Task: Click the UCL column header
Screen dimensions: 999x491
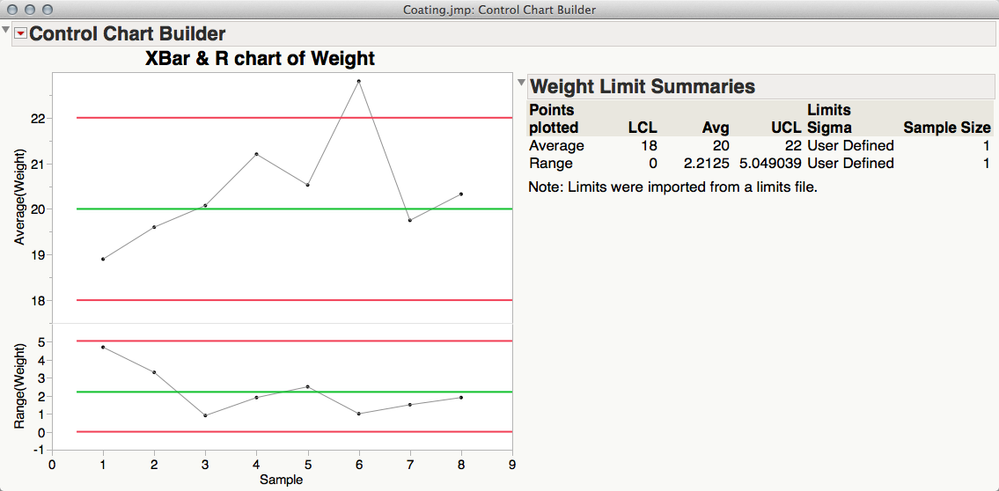Action: (786, 128)
